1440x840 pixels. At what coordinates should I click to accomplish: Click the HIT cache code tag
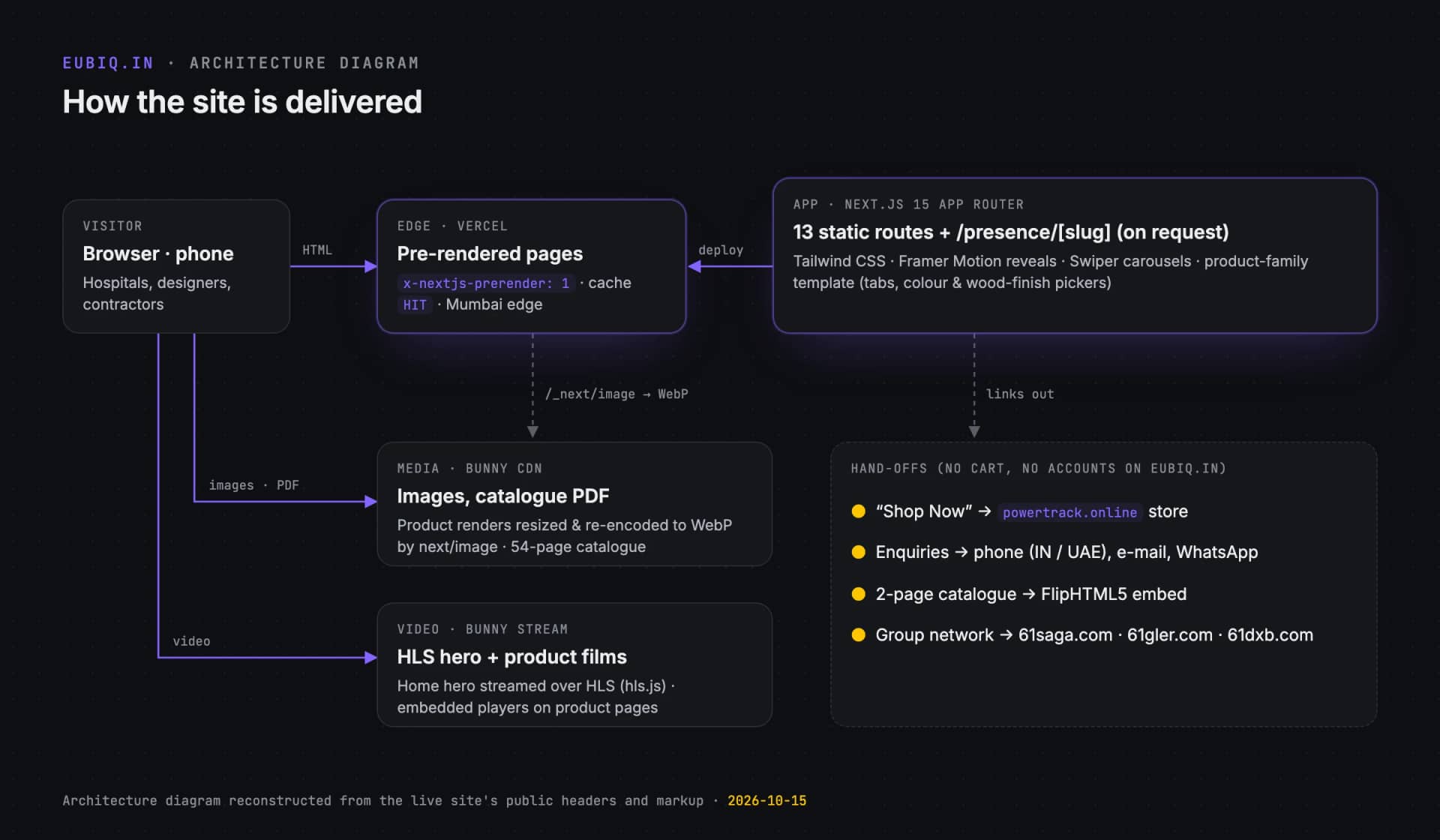[415, 304]
